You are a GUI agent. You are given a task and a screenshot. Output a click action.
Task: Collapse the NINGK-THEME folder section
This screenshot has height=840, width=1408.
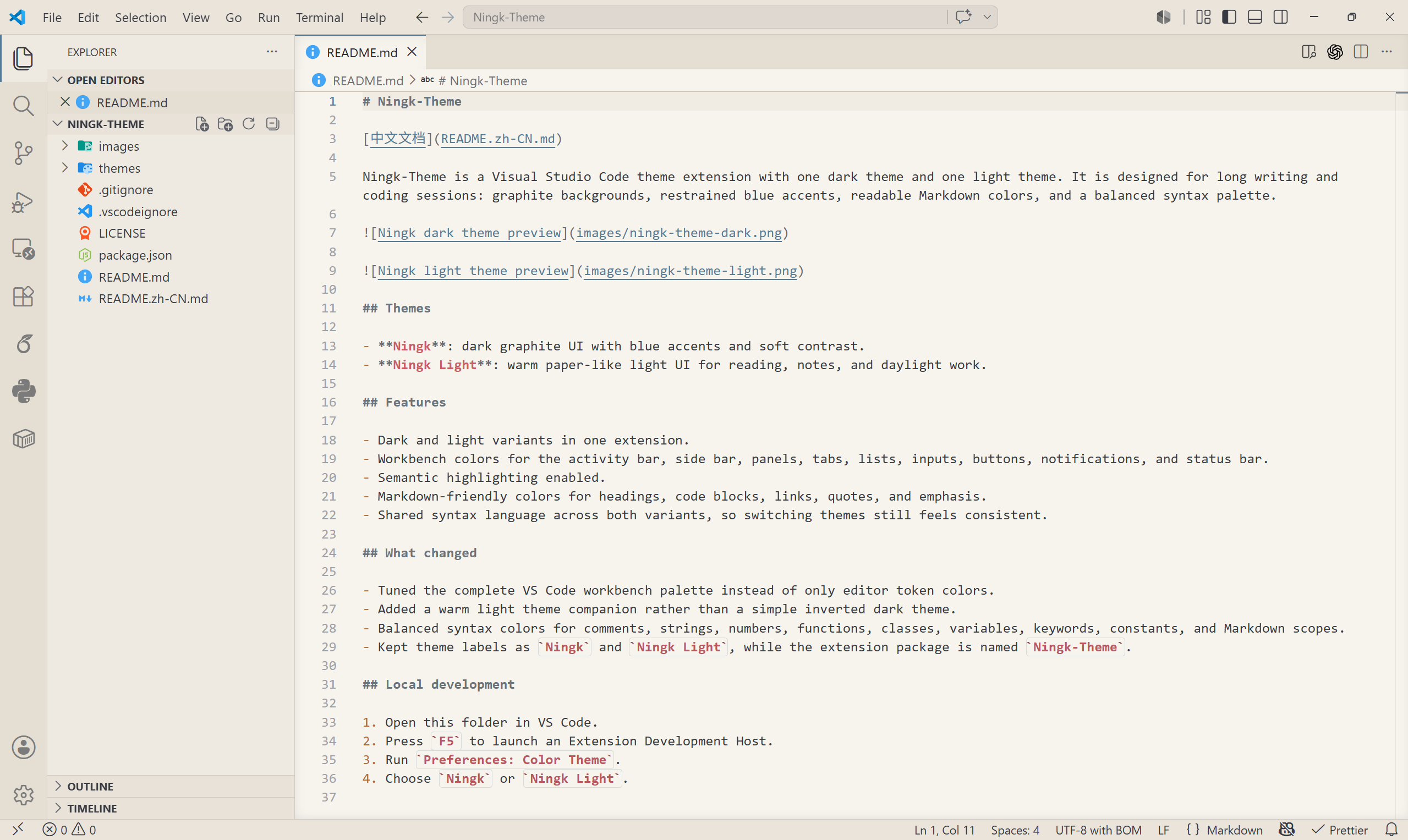coord(58,123)
